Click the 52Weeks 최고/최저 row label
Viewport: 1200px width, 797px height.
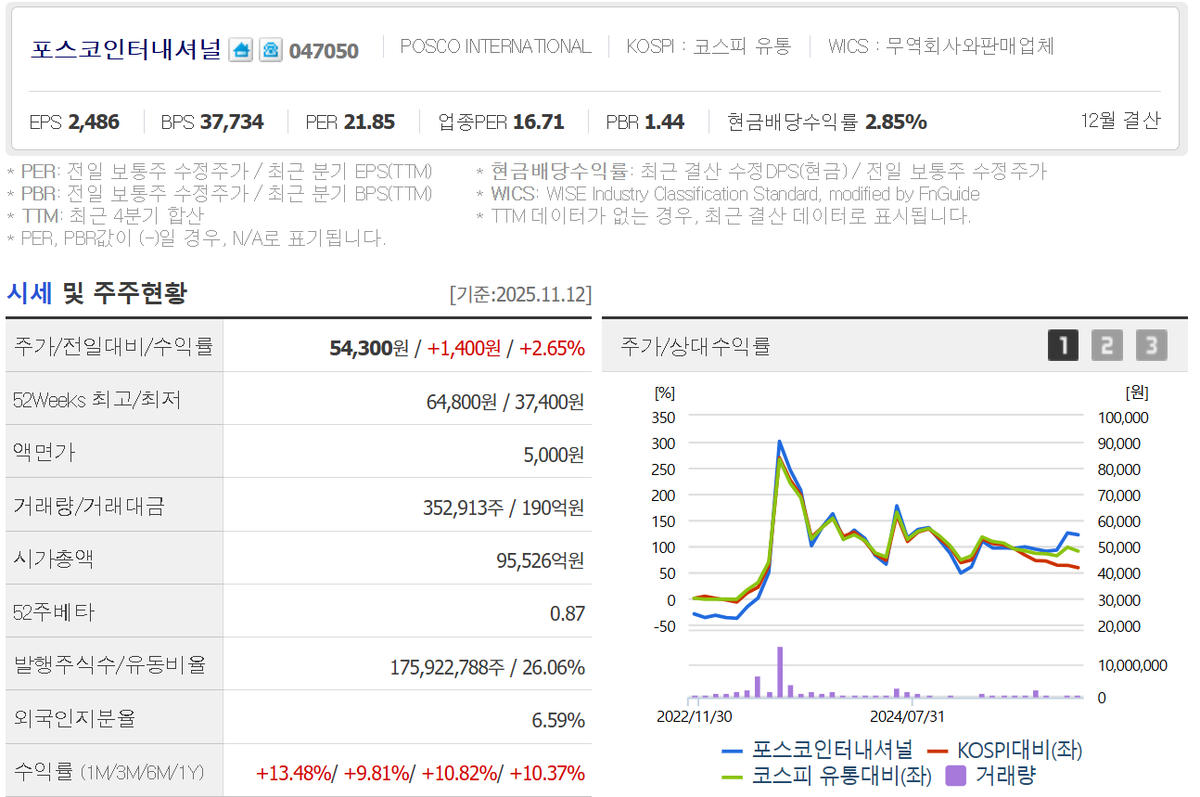click(x=99, y=400)
